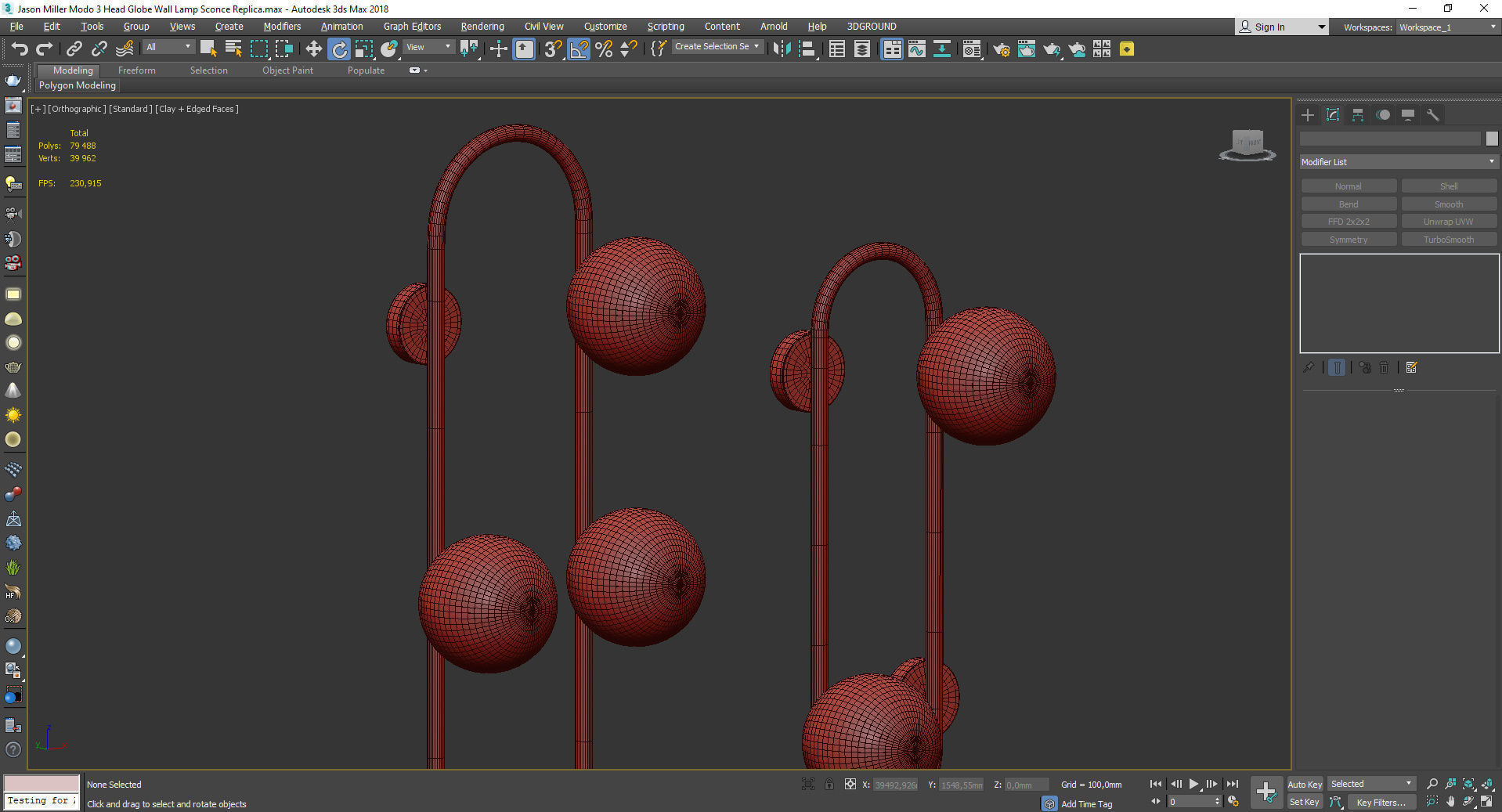Toggle the Angle Snap button
Screen dimensions: 1502x812
click(579, 49)
